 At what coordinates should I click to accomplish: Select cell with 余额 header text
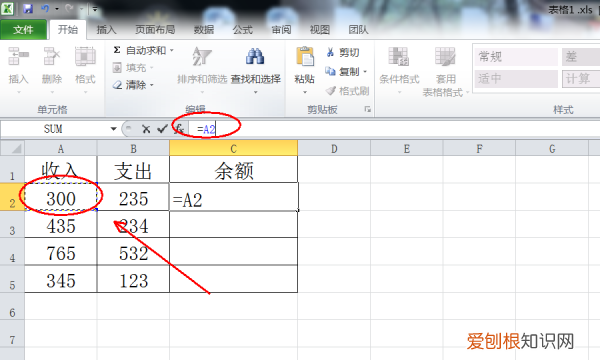click(233, 169)
